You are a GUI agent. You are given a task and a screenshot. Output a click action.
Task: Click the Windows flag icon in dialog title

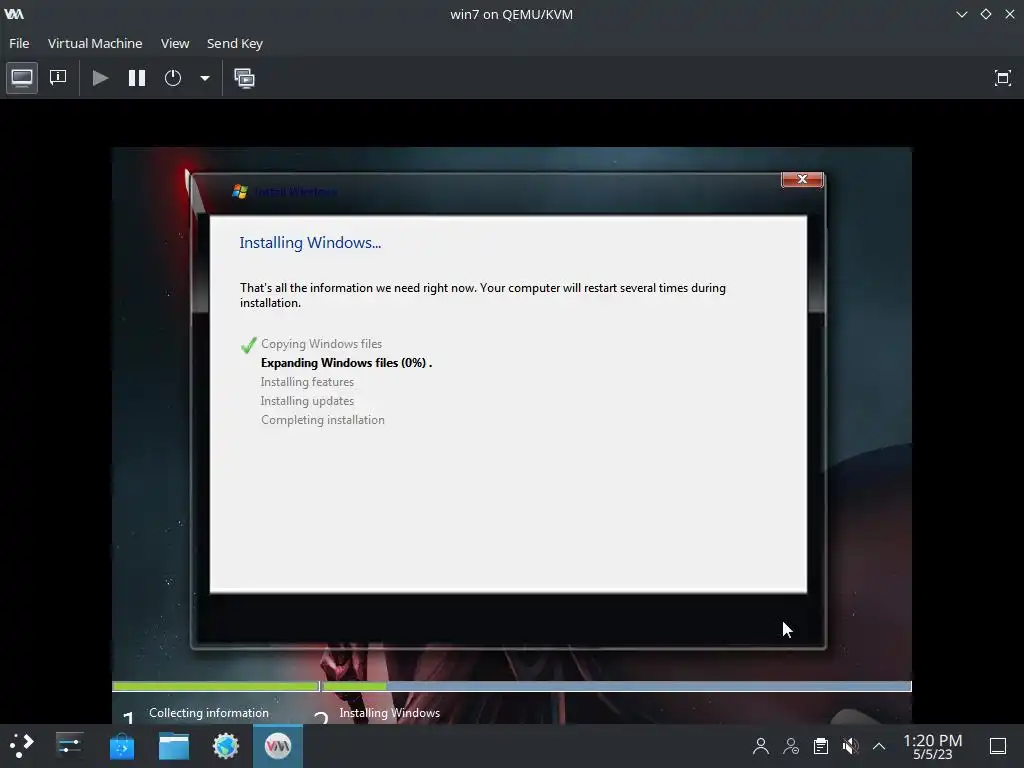(x=240, y=191)
